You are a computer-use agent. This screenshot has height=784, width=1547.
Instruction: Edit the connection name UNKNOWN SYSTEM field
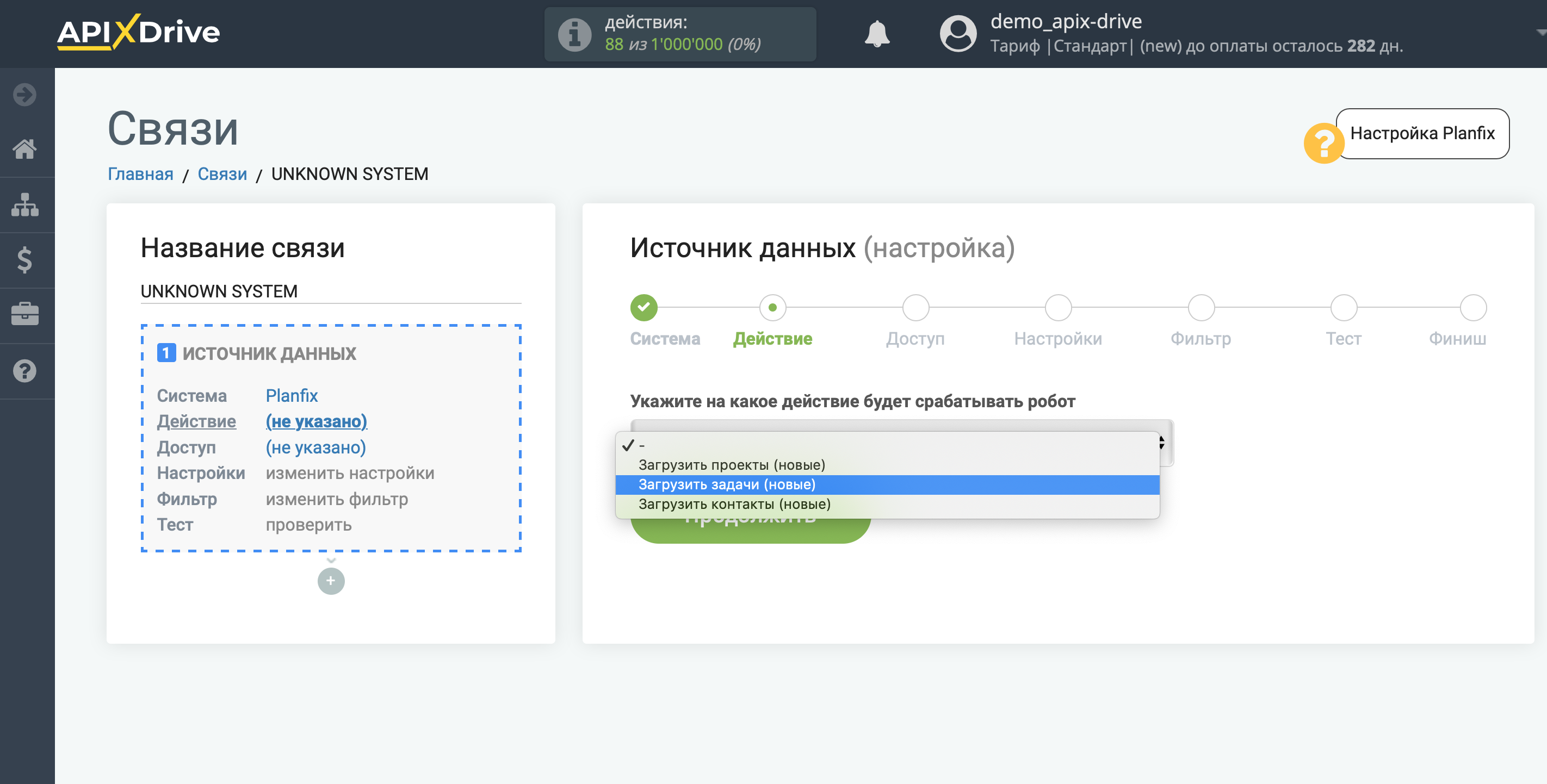[331, 291]
